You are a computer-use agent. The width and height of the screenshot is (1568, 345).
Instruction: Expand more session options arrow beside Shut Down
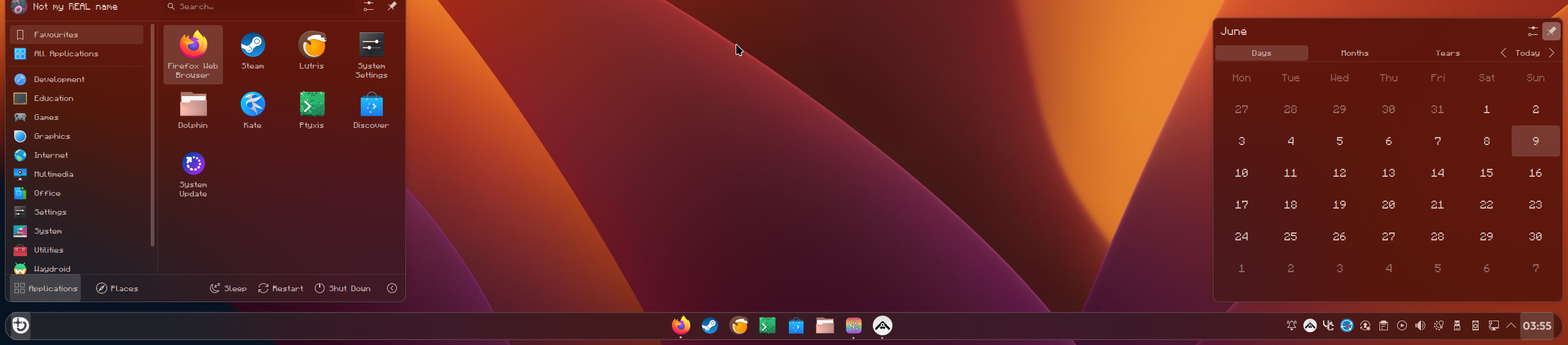pos(392,288)
